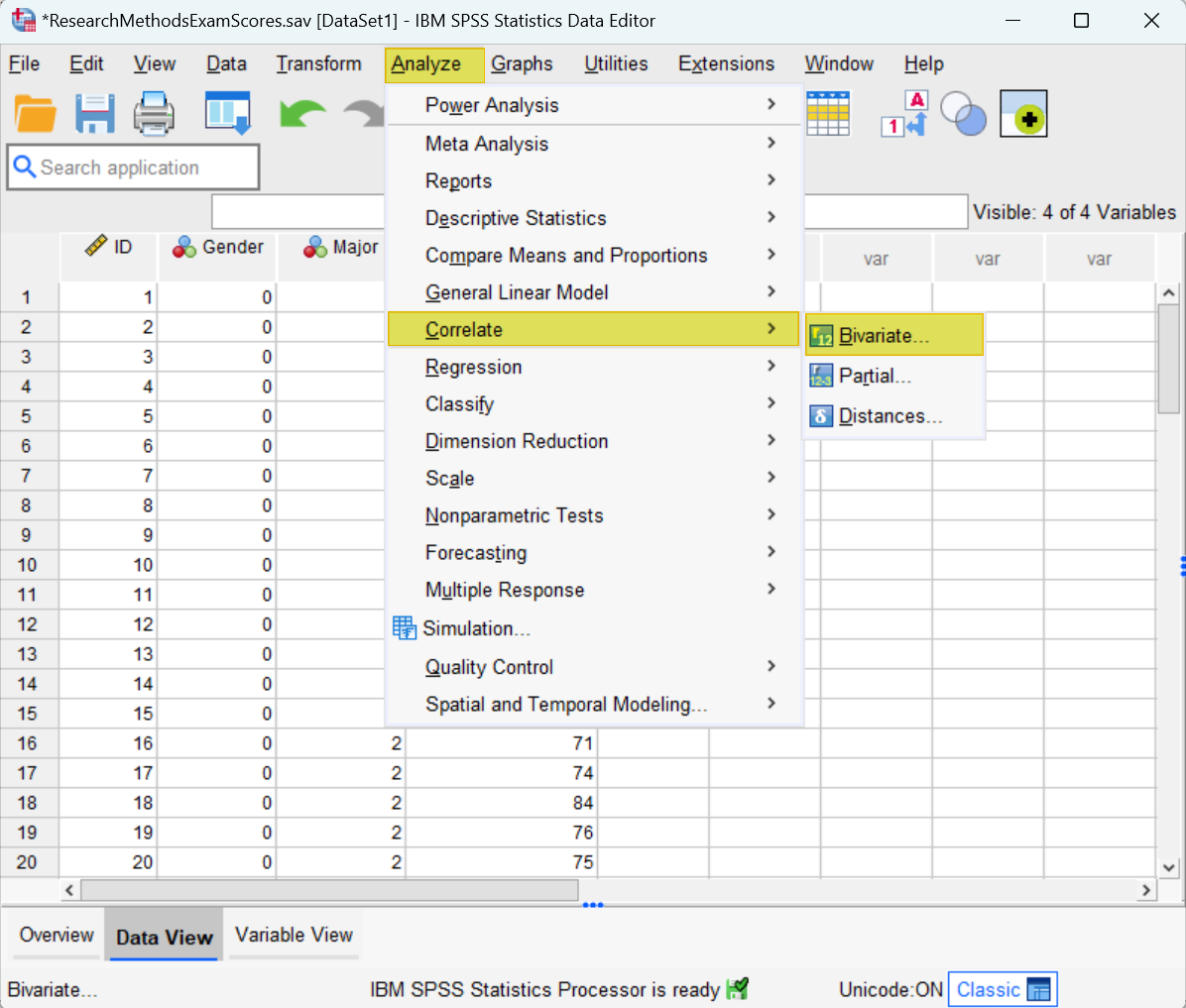Open the Graphs menu
This screenshot has height=1008, width=1186.
(x=522, y=64)
